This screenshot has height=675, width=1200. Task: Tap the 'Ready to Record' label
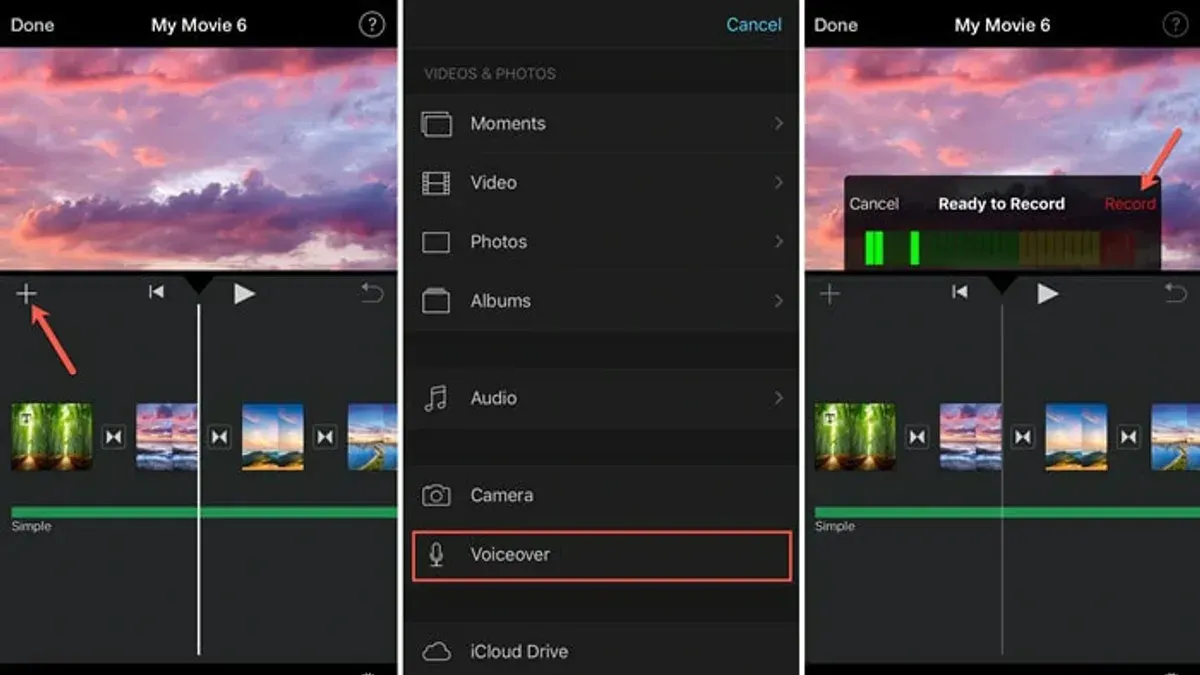[x=1001, y=203]
